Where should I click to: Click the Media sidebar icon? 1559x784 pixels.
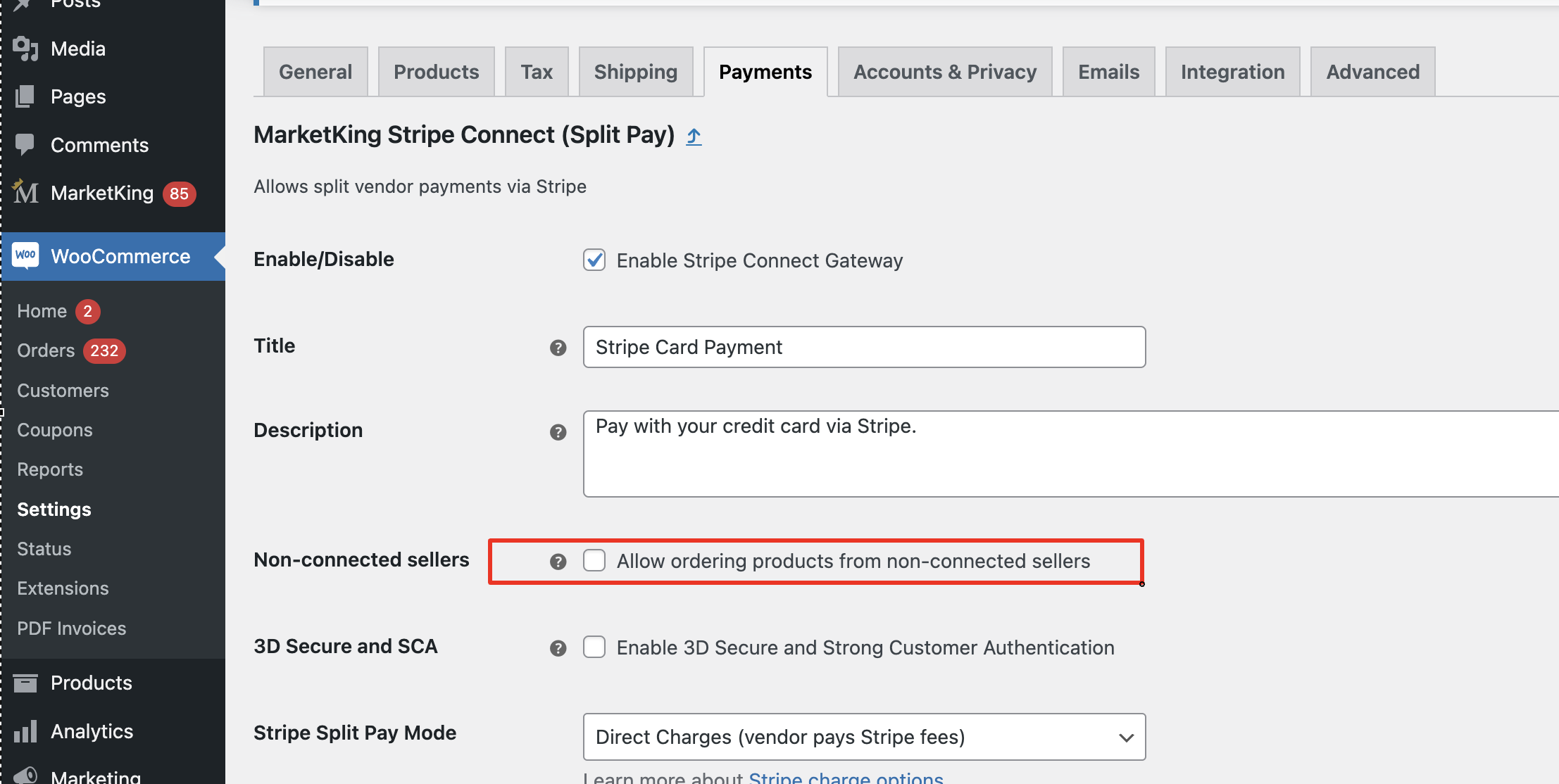[x=25, y=49]
